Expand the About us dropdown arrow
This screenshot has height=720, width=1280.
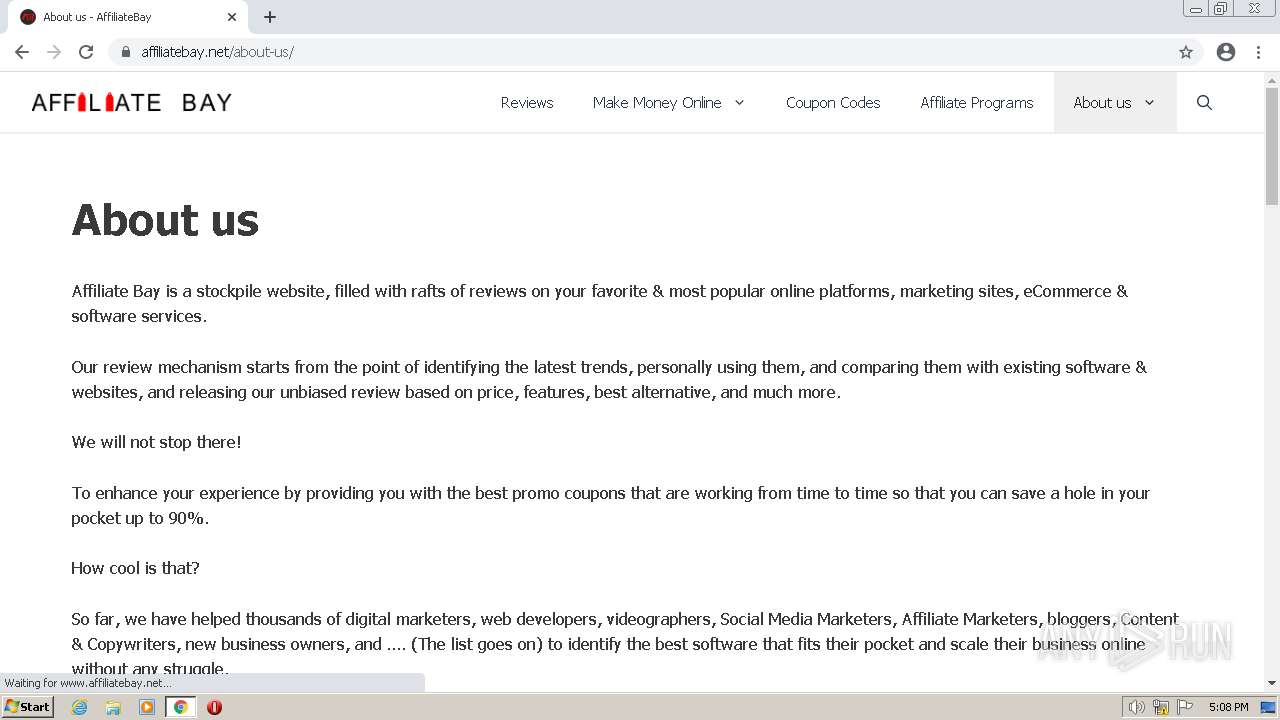tap(1149, 102)
